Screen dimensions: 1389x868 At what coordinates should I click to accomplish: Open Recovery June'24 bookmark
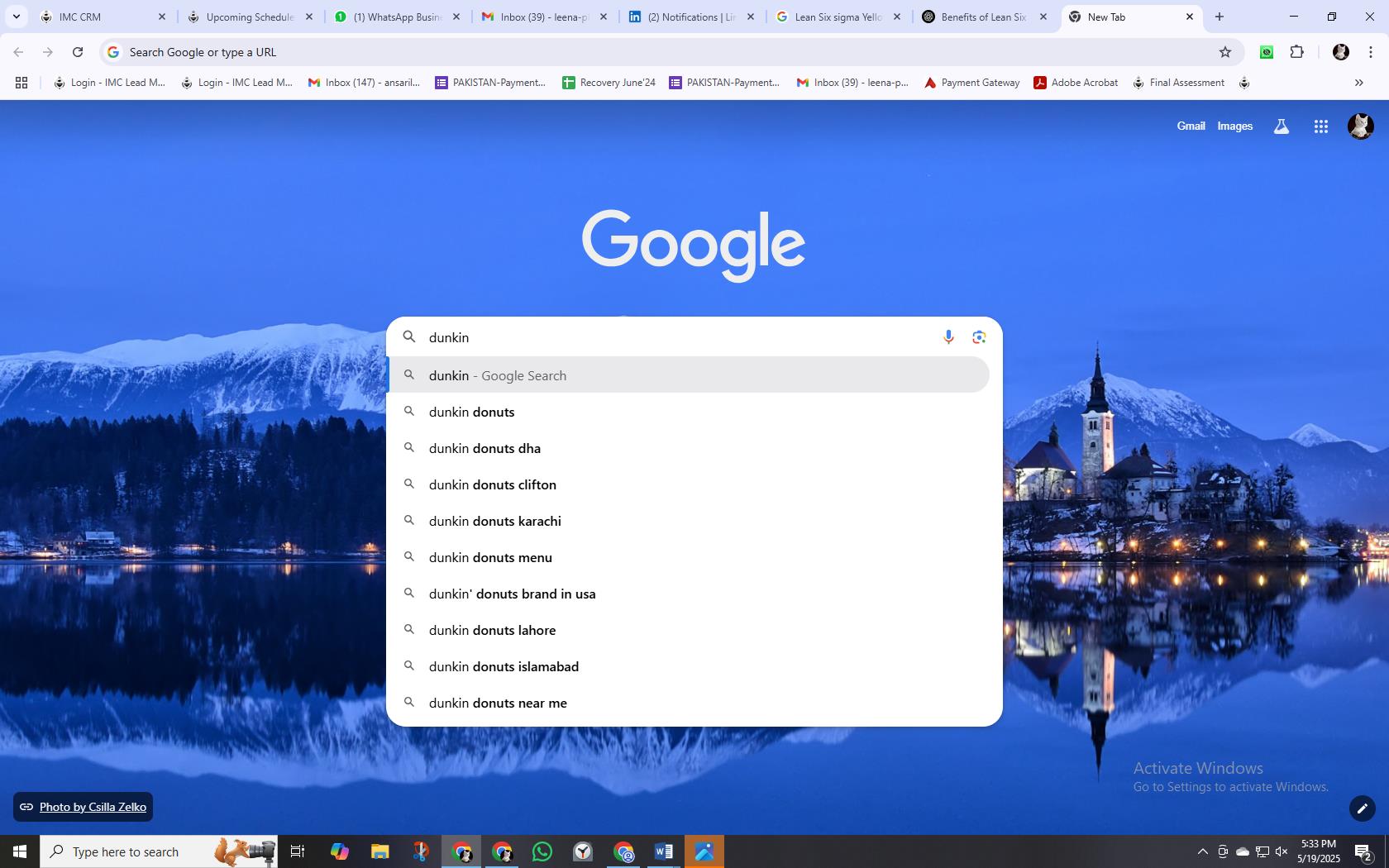pyautogui.click(x=609, y=83)
